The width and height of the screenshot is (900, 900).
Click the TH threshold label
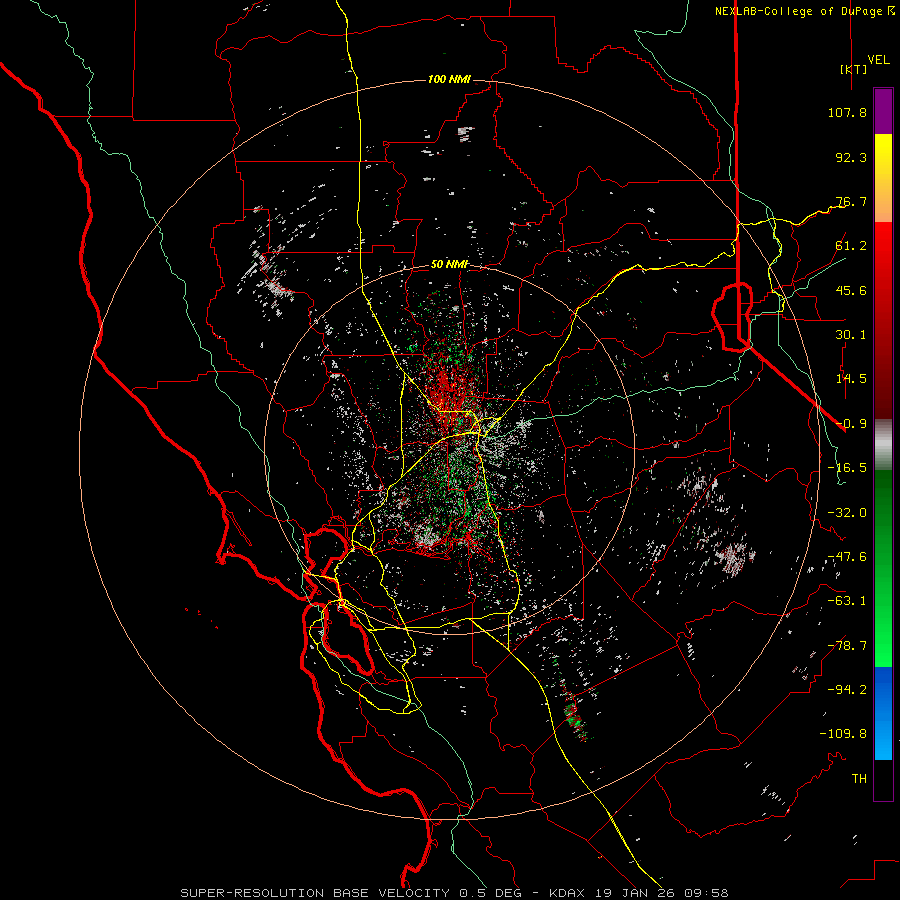tap(859, 779)
